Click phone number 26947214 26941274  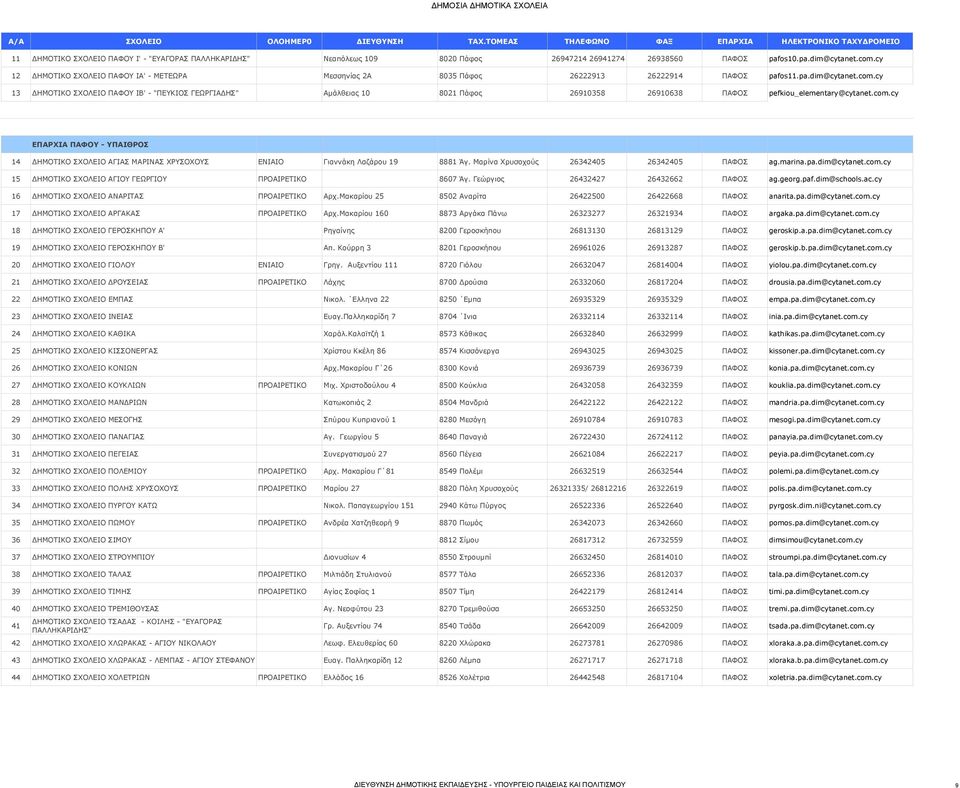588,59
